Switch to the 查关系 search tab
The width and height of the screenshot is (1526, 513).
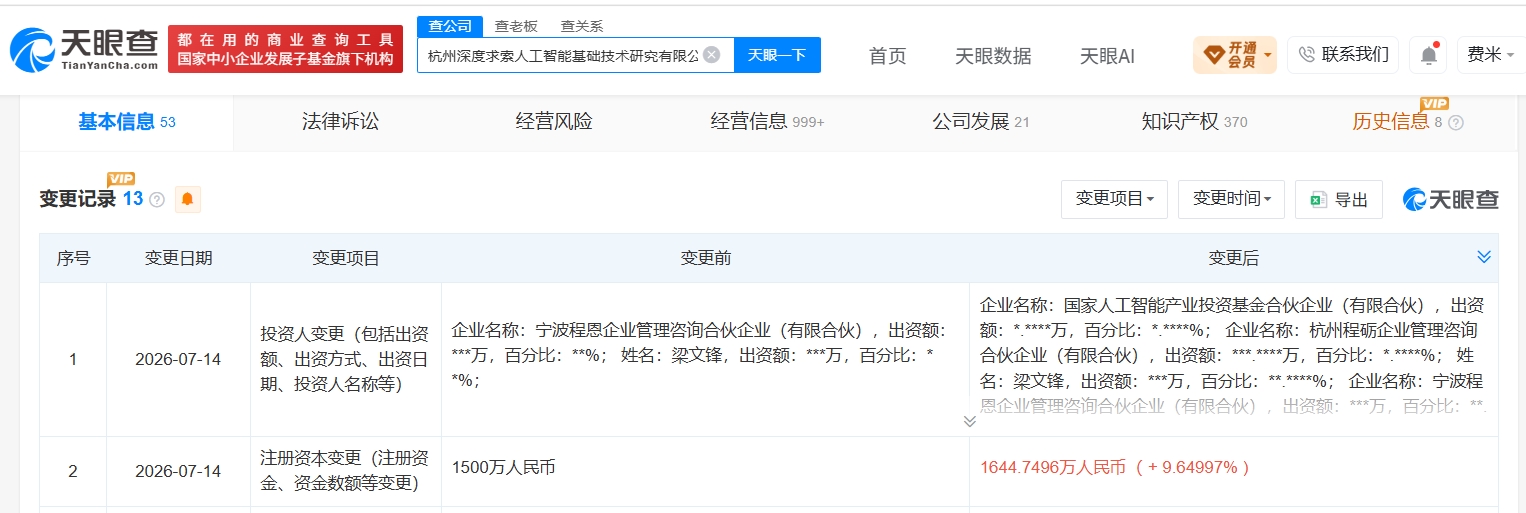tap(582, 27)
